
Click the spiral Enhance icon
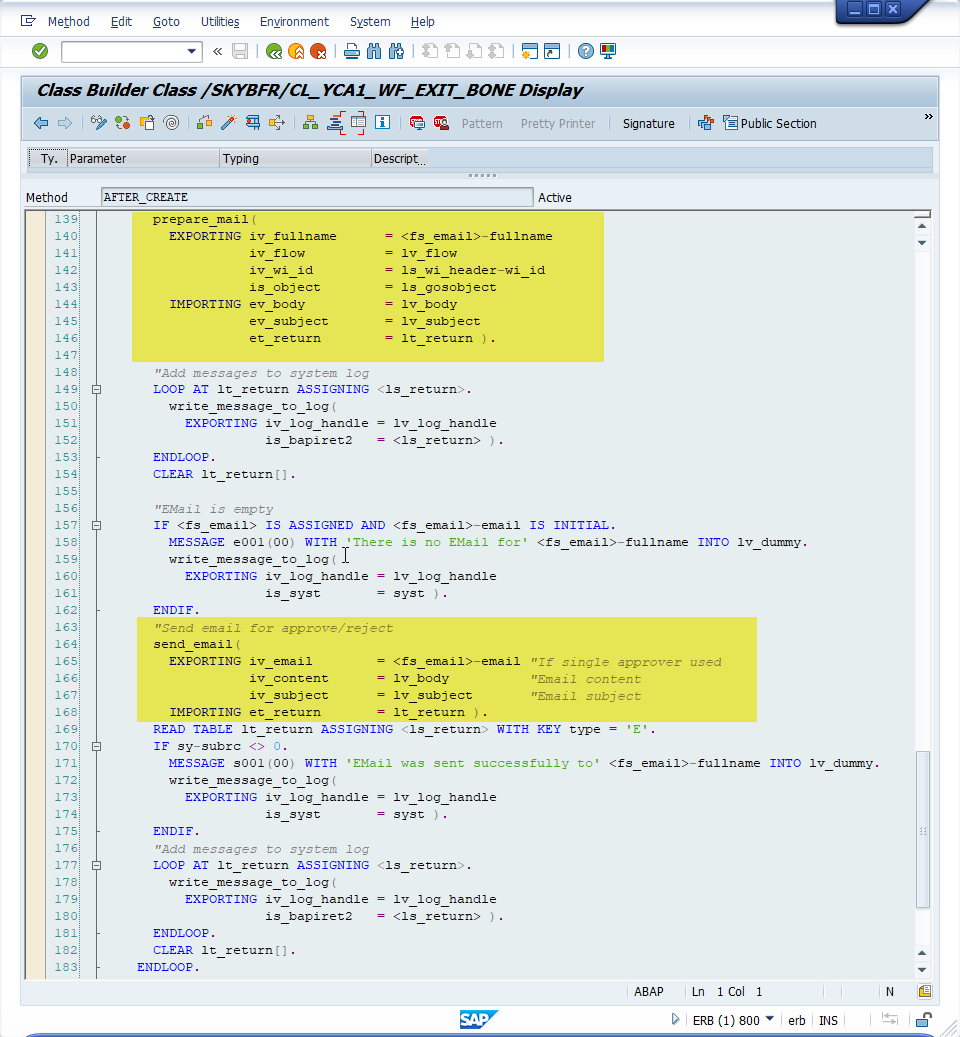pos(171,123)
